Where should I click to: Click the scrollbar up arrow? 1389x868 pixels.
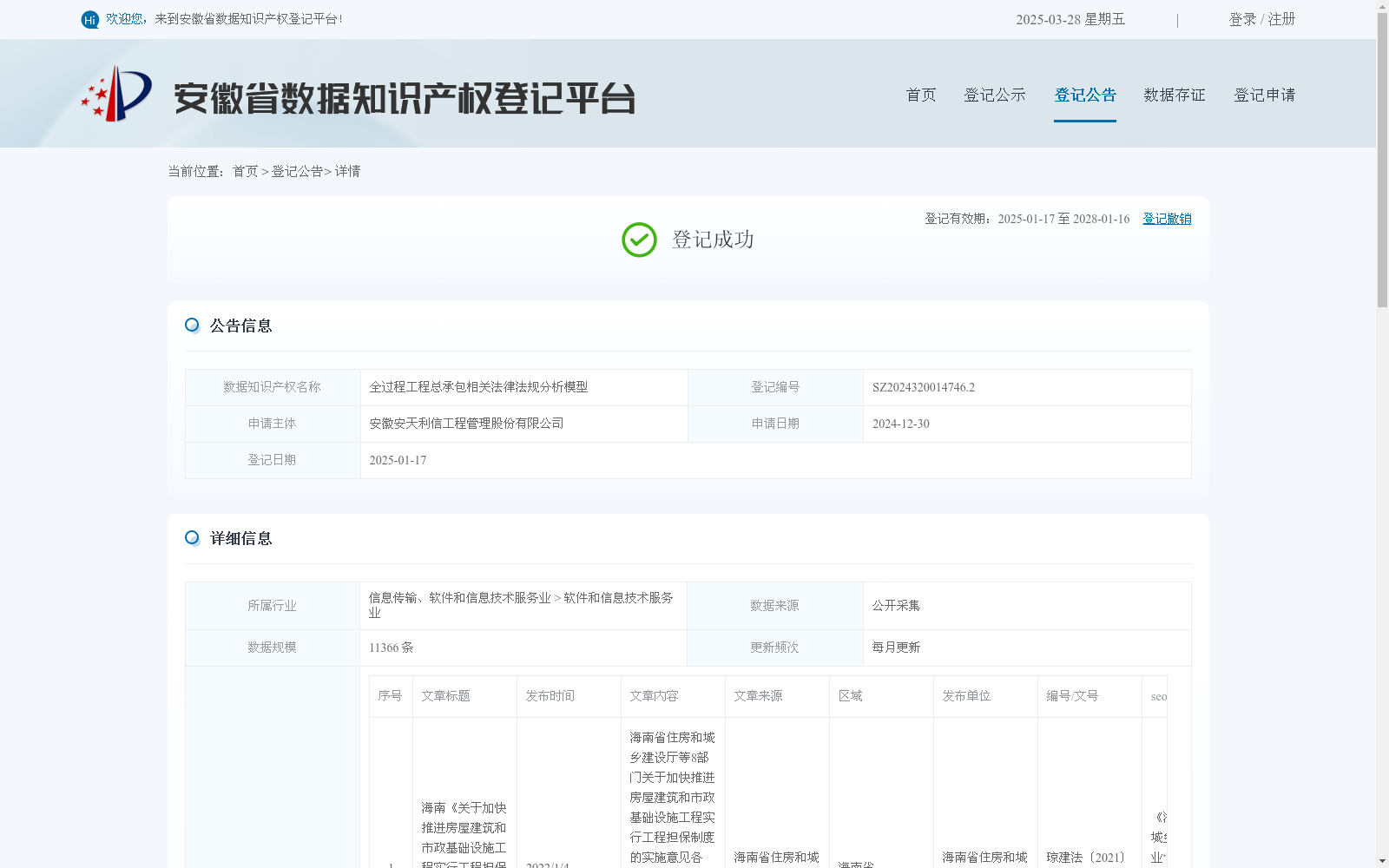(x=1382, y=6)
